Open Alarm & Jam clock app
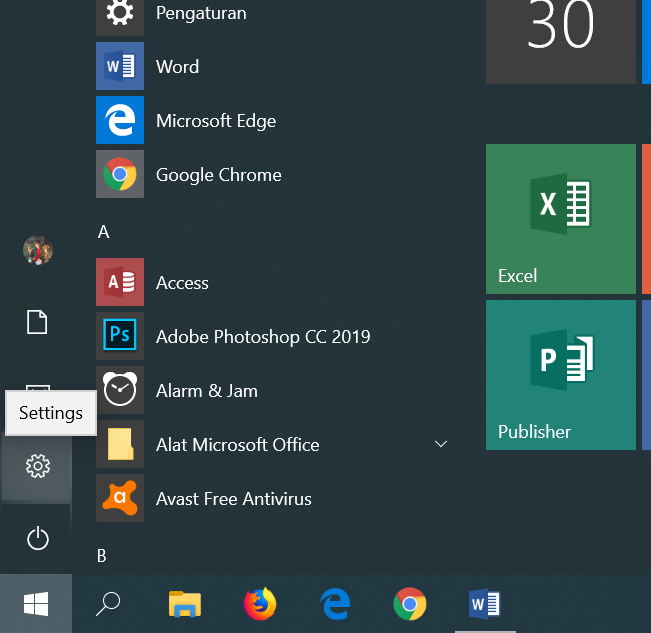The width and height of the screenshot is (651, 633). point(206,391)
